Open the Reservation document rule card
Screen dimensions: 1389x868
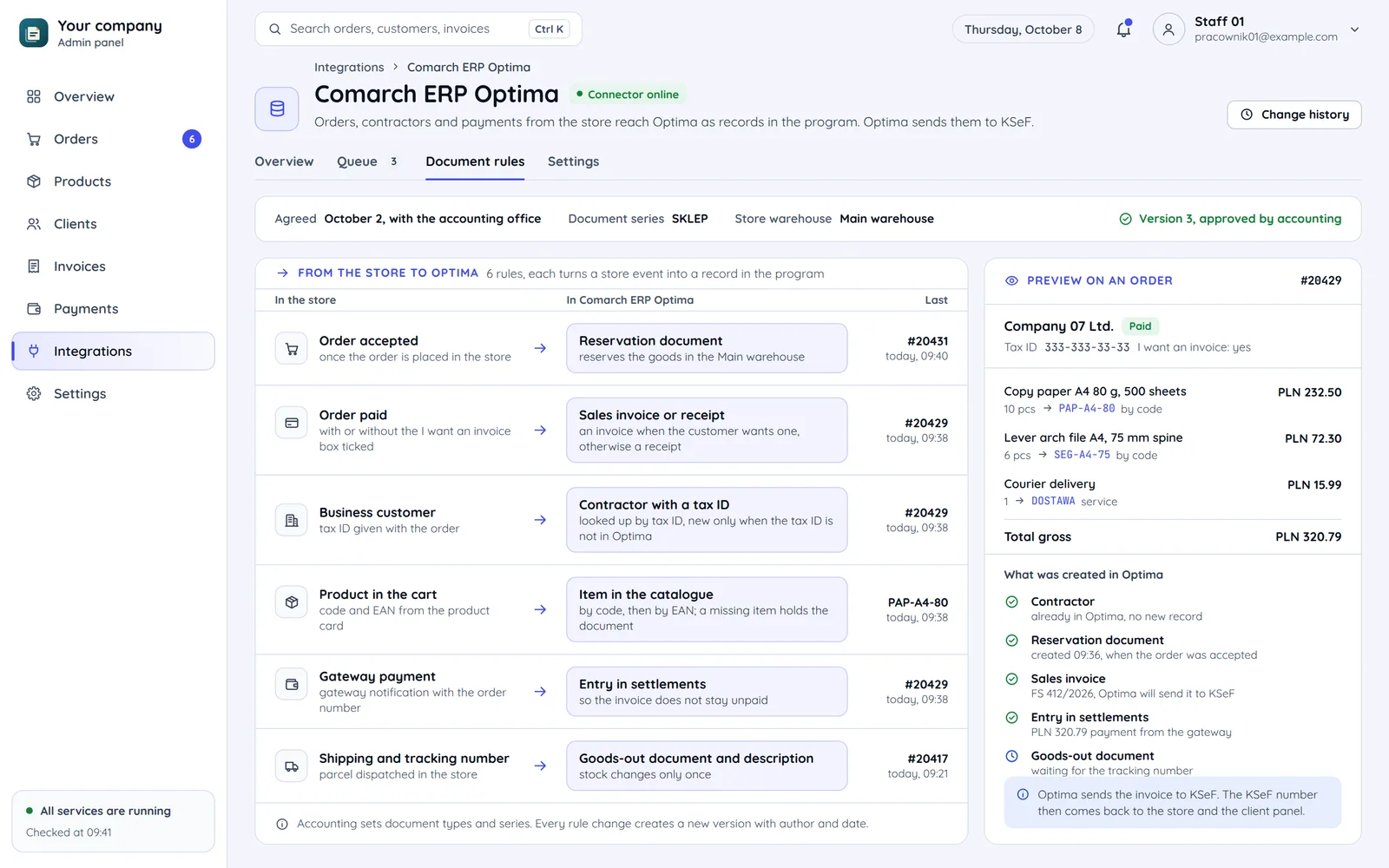[x=707, y=348]
